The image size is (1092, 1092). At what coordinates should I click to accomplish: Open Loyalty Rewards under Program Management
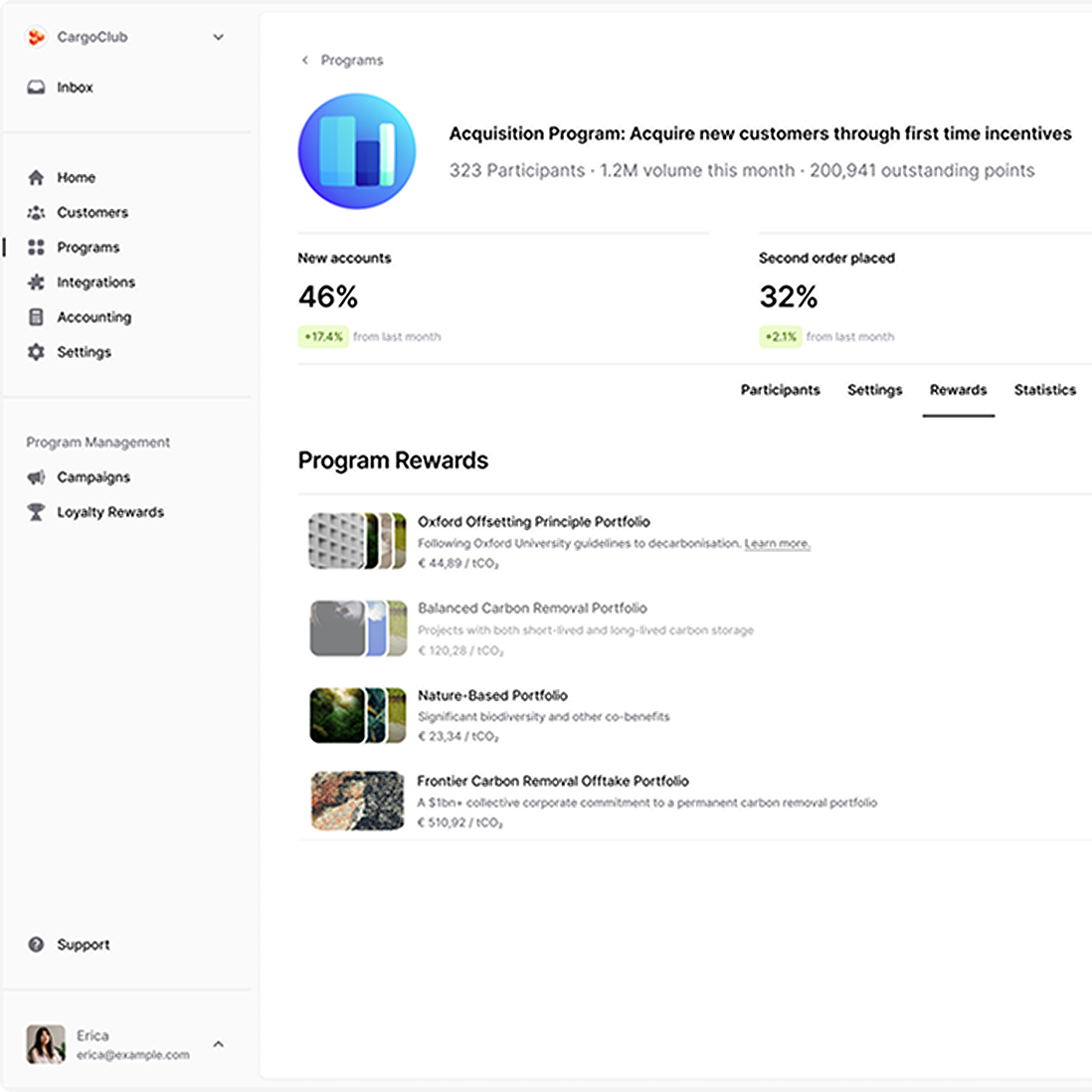click(110, 512)
